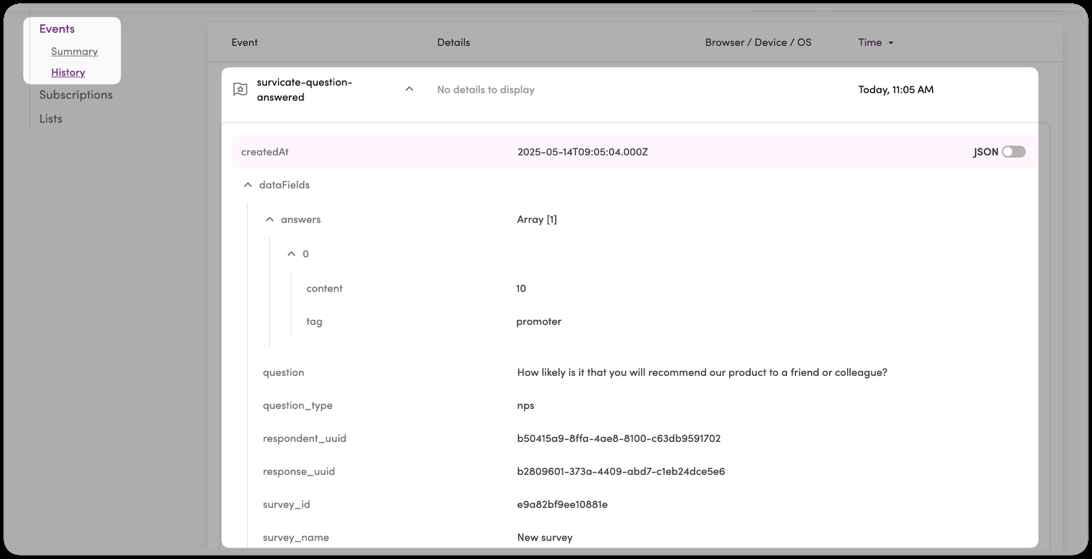Screen dimensions: 1092x559
Task: Collapse the survicate-question-answered event row
Action: 410,89
